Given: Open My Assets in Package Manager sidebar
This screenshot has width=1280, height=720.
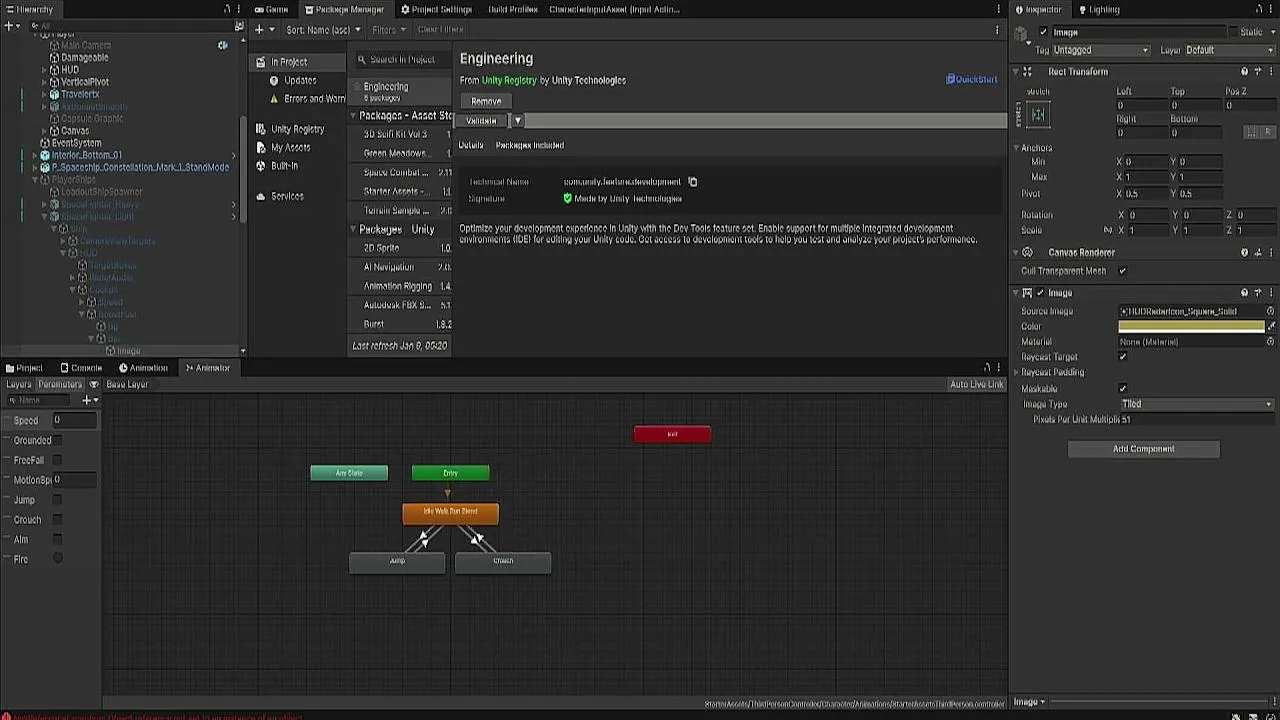Looking at the screenshot, I should tap(290, 147).
